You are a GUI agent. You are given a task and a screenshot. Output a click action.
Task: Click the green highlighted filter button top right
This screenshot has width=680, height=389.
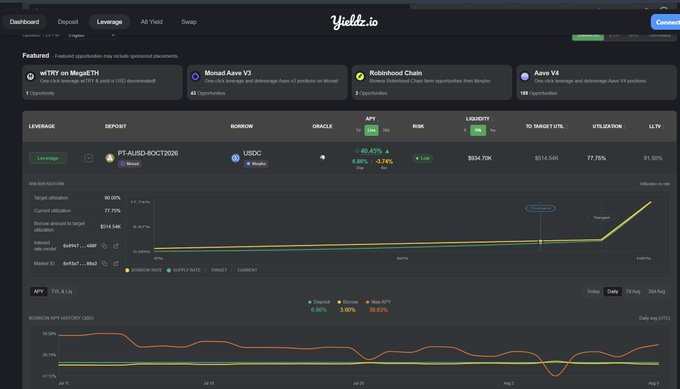click(588, 36)
